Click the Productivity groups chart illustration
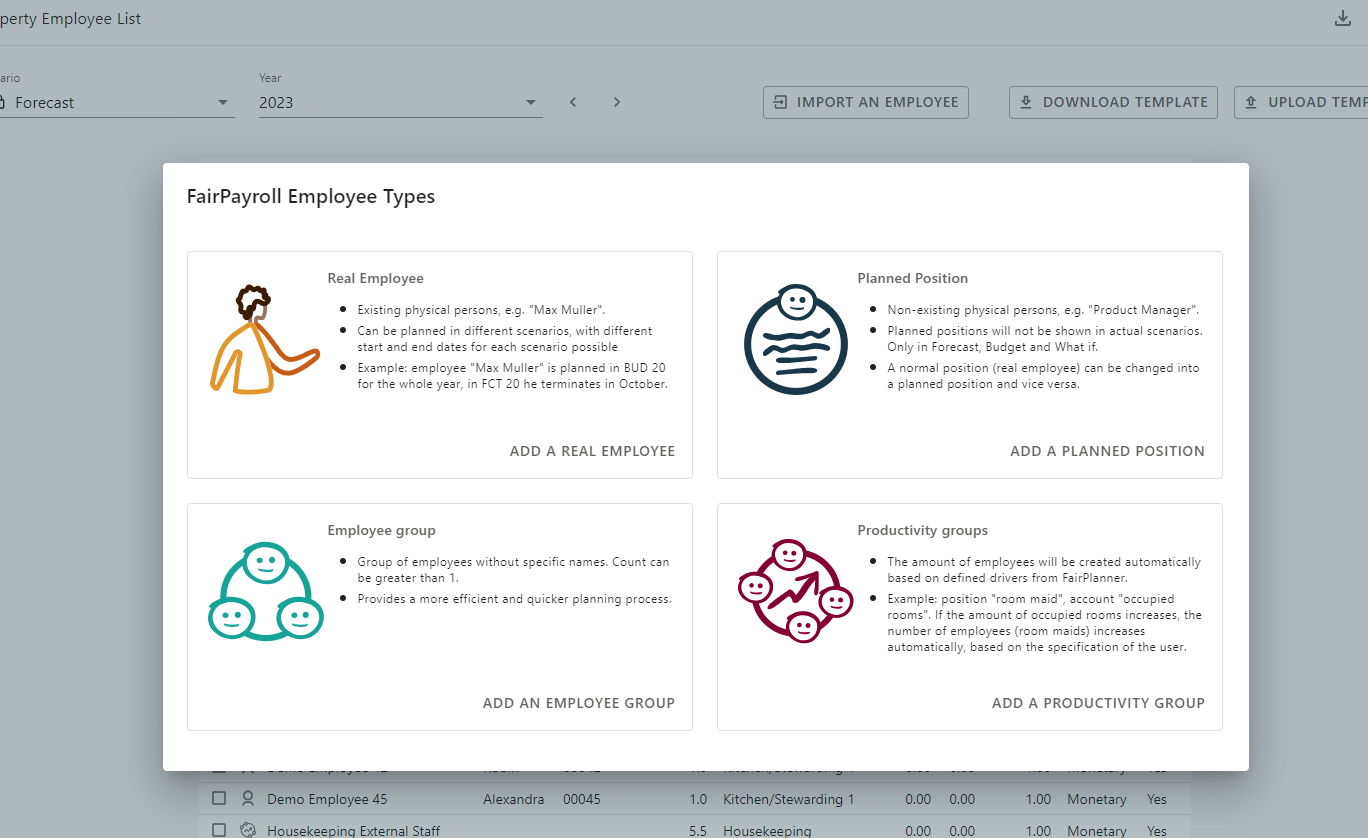This screenshot has height=838, width=1368. pyautogui.click(x=796, y=591)
